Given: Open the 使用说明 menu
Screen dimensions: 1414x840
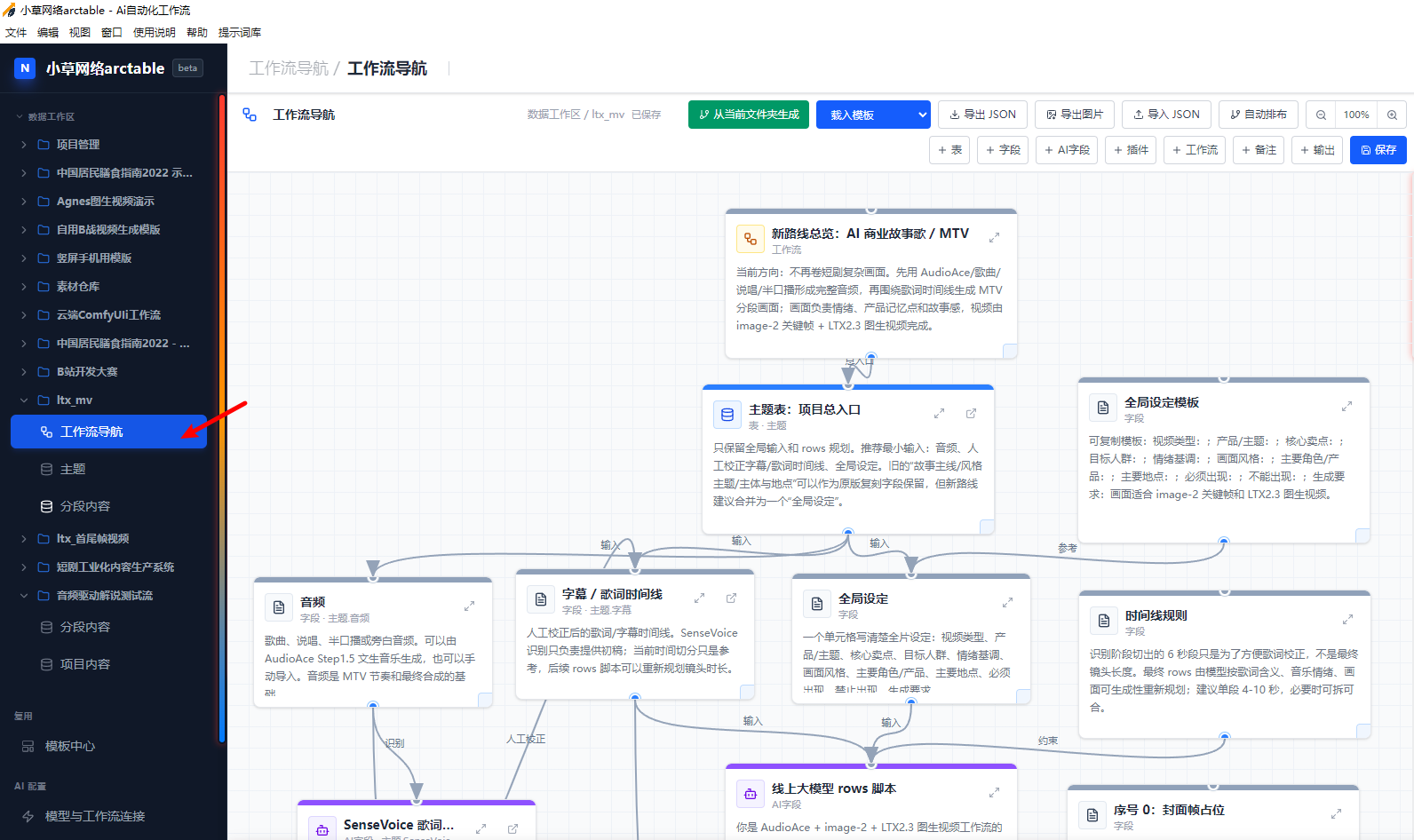Looking at the screenshot, I should coord(155,33).
